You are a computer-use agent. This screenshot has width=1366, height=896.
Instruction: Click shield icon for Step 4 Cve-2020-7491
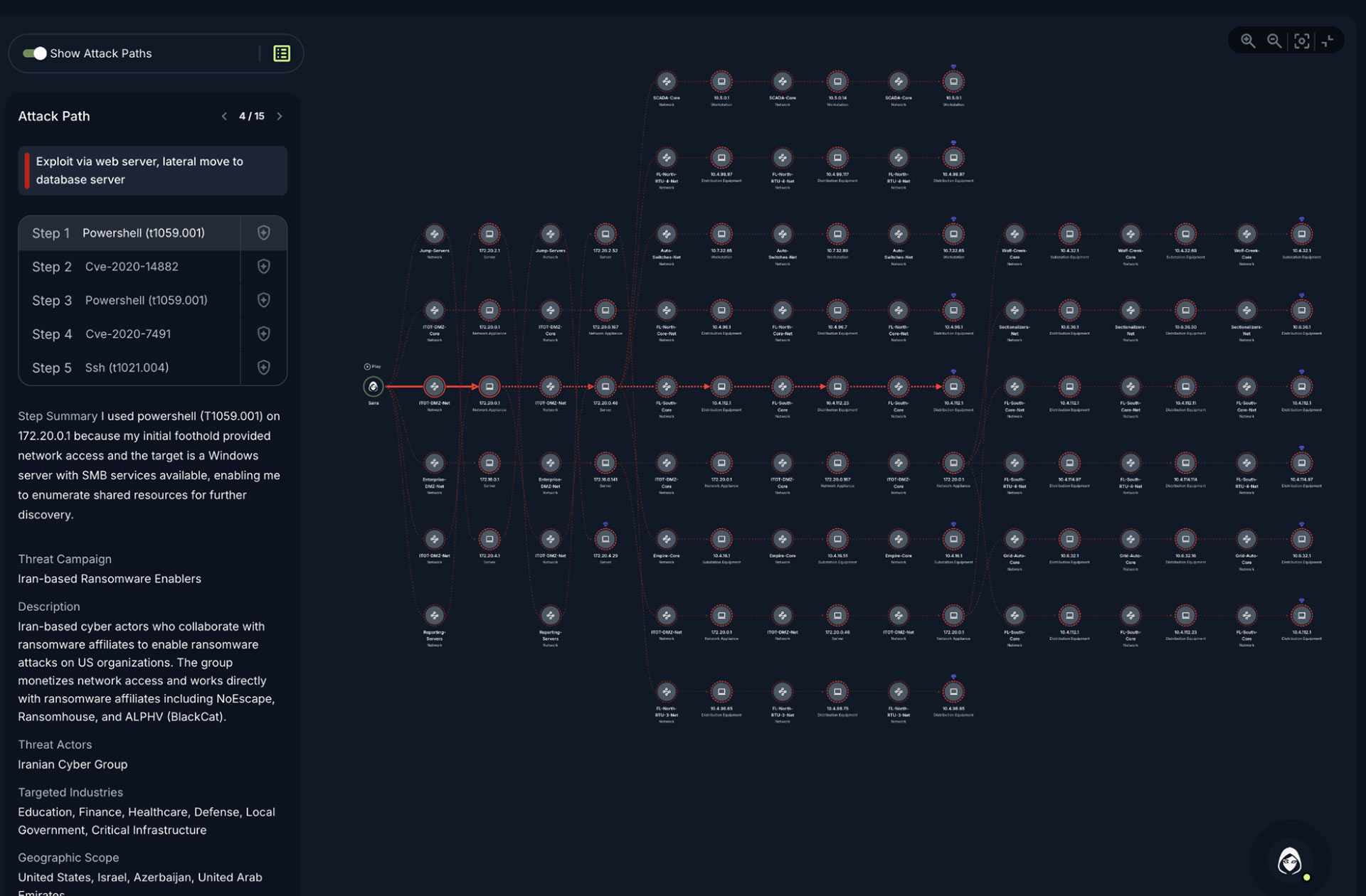tap(264, 334)
